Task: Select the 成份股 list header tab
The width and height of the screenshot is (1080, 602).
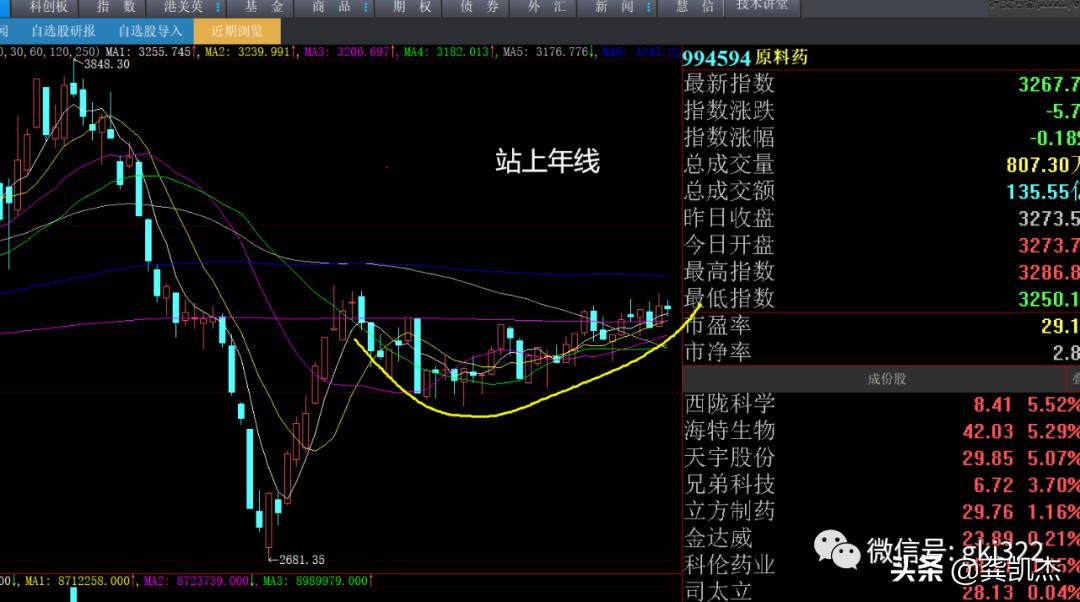Action: click(x=886, y=379)
